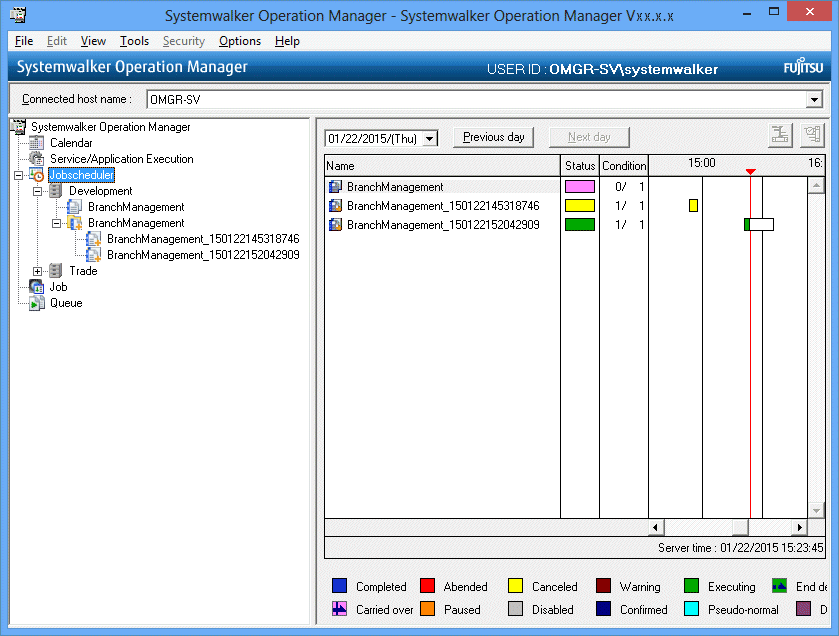Open the Connected host name dropdown
Viewport: 839px width, 636px height.
click(x=814, y=100)
